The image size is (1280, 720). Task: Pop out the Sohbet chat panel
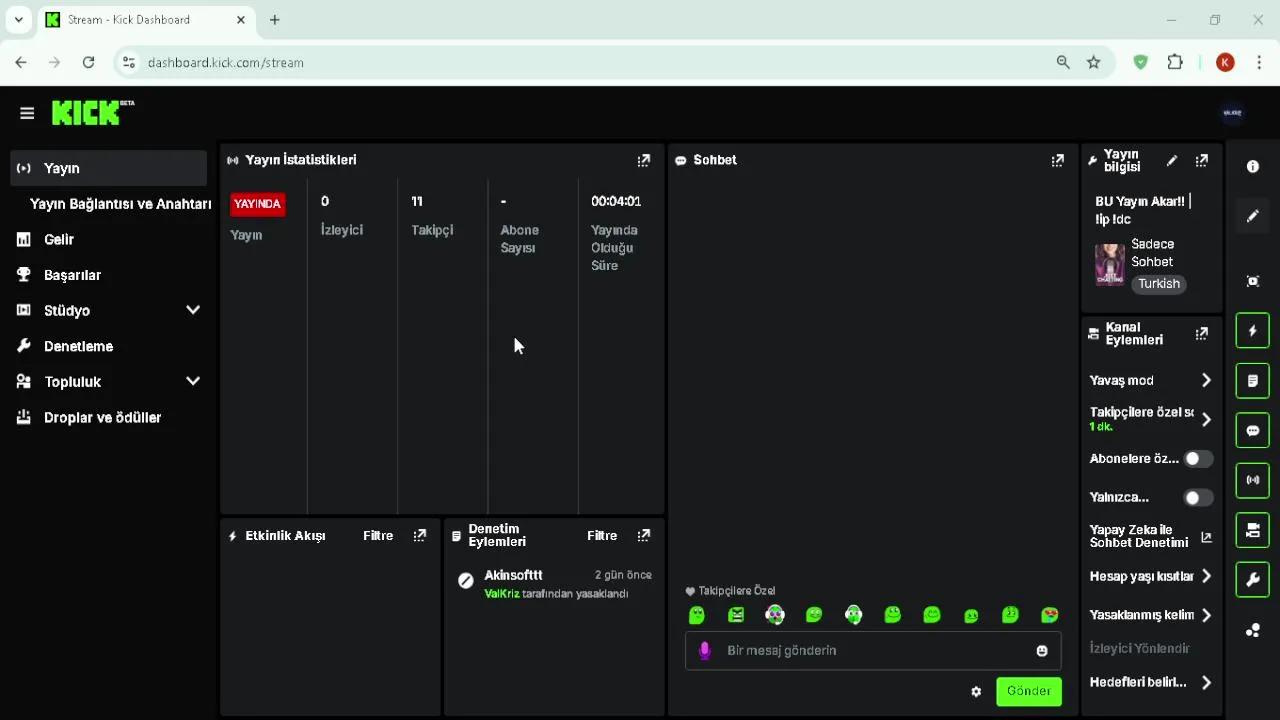pyautogui.click(x=1058, y=160)
